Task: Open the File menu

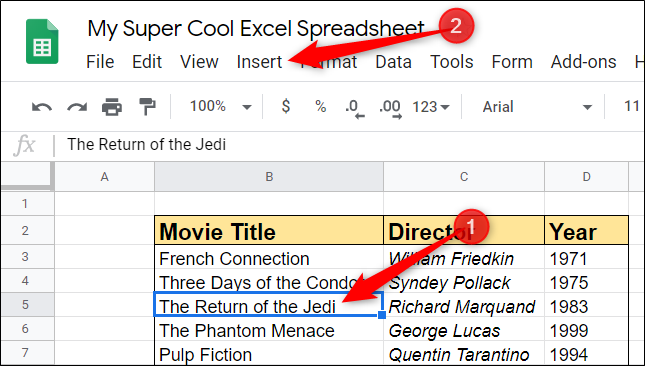Action: point(100,62)
